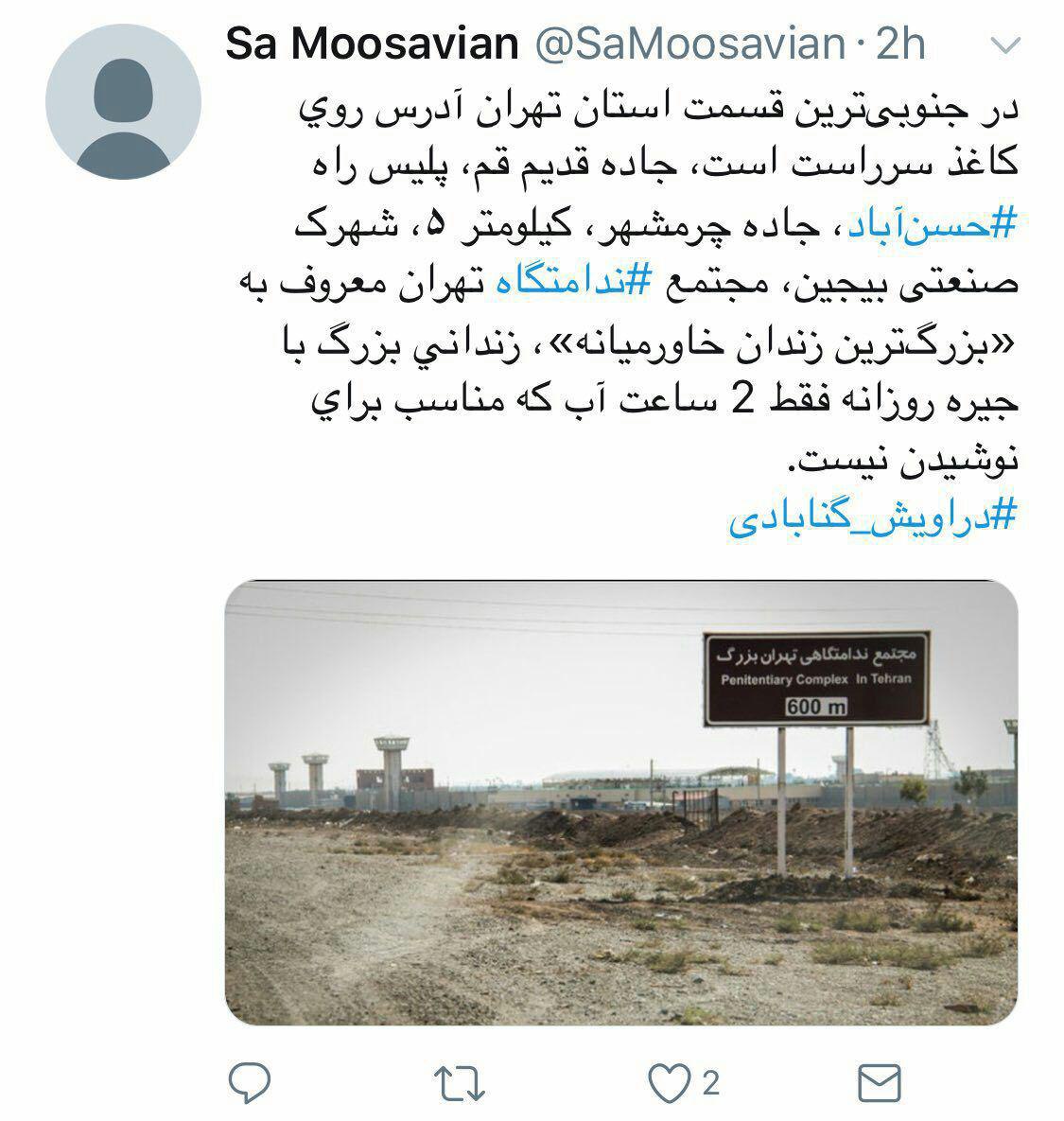
Task: Expand the tweet options chevron
Action: click(1006, 45)
